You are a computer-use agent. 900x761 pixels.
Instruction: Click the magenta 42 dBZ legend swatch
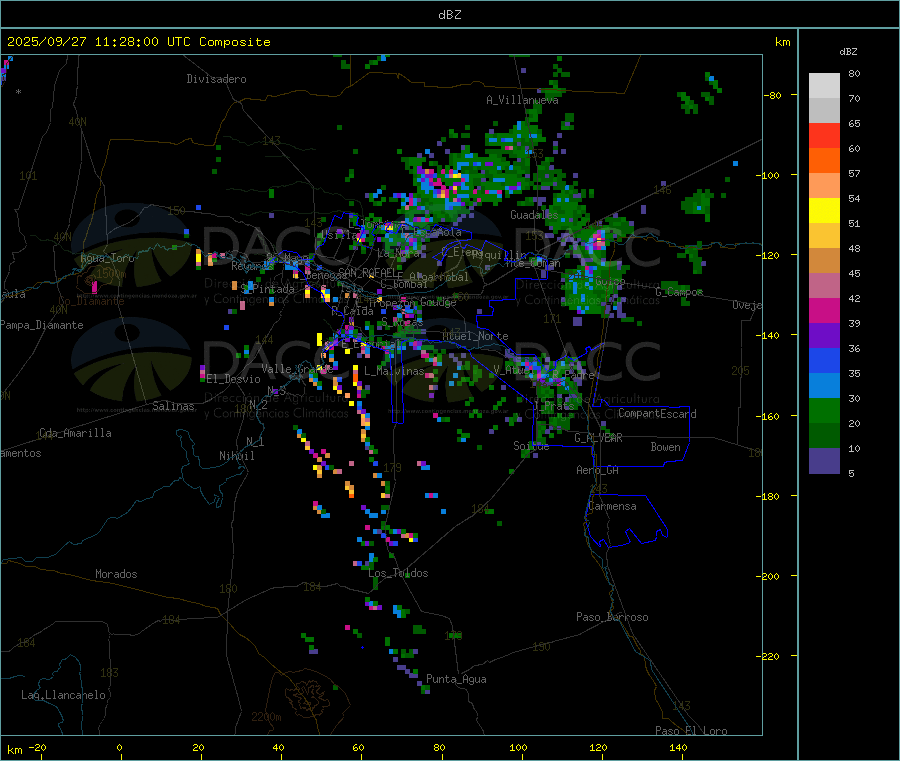point(824,310)
